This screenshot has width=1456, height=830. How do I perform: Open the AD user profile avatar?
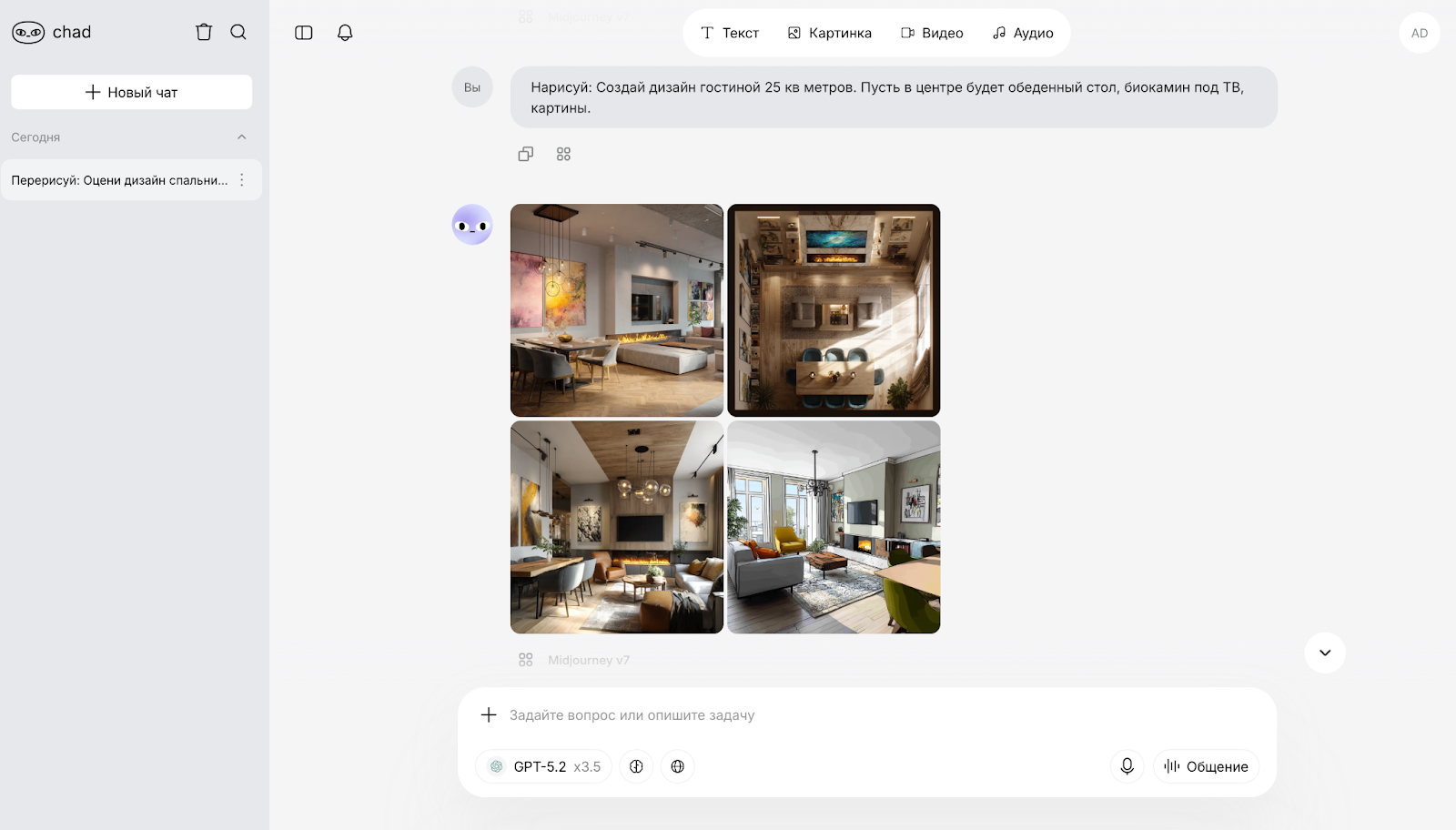[x=1419, y=33]
